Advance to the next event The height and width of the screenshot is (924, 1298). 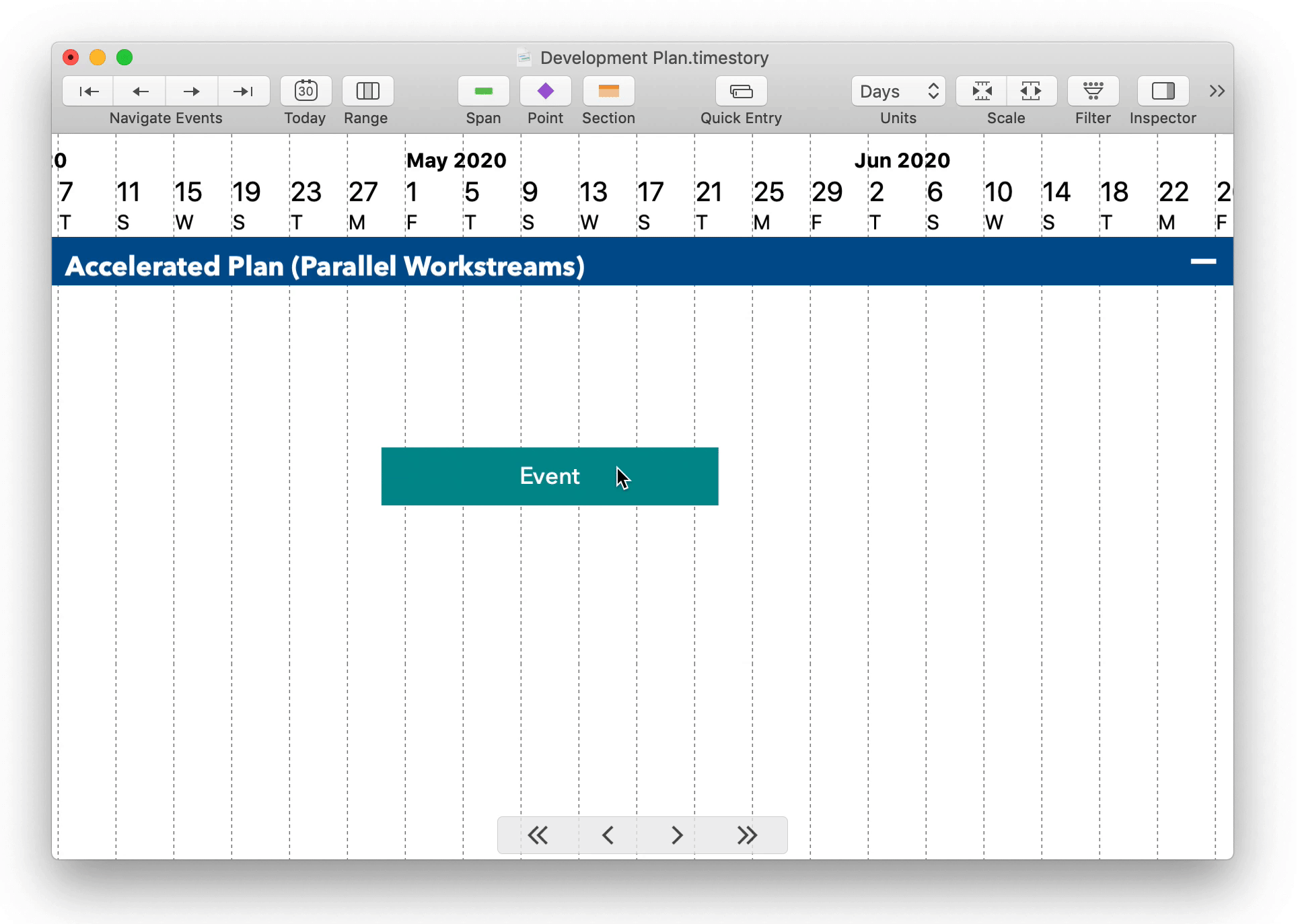[x=191, y=91]
